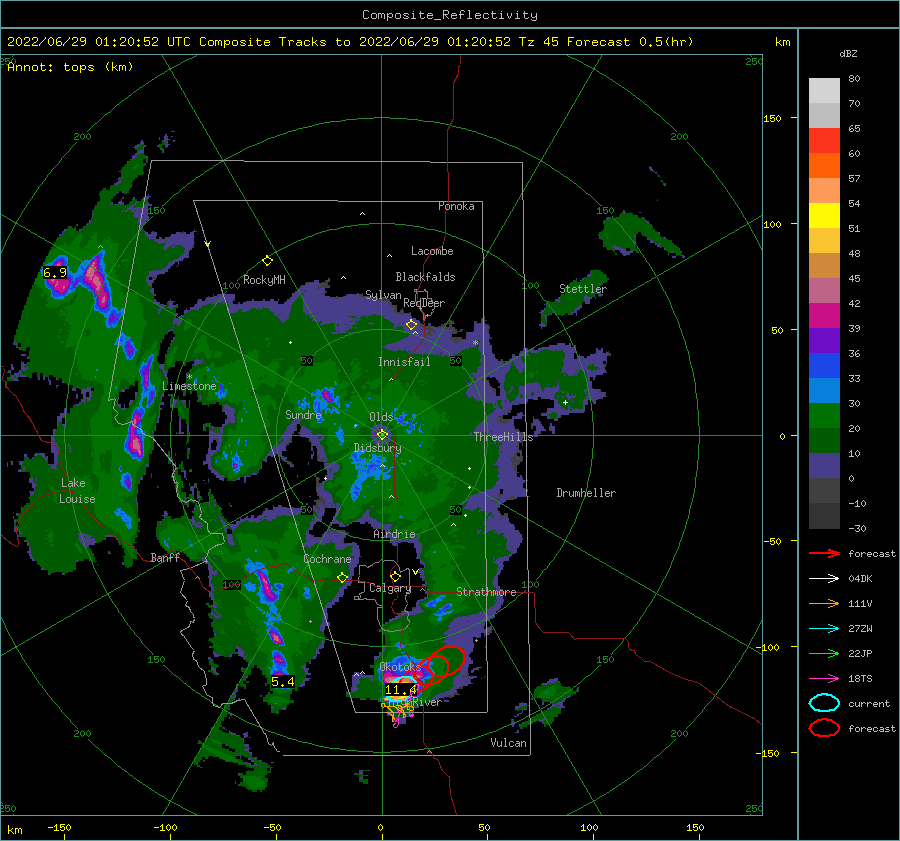Click the ThreeHills city label

[x=503, y=437]
